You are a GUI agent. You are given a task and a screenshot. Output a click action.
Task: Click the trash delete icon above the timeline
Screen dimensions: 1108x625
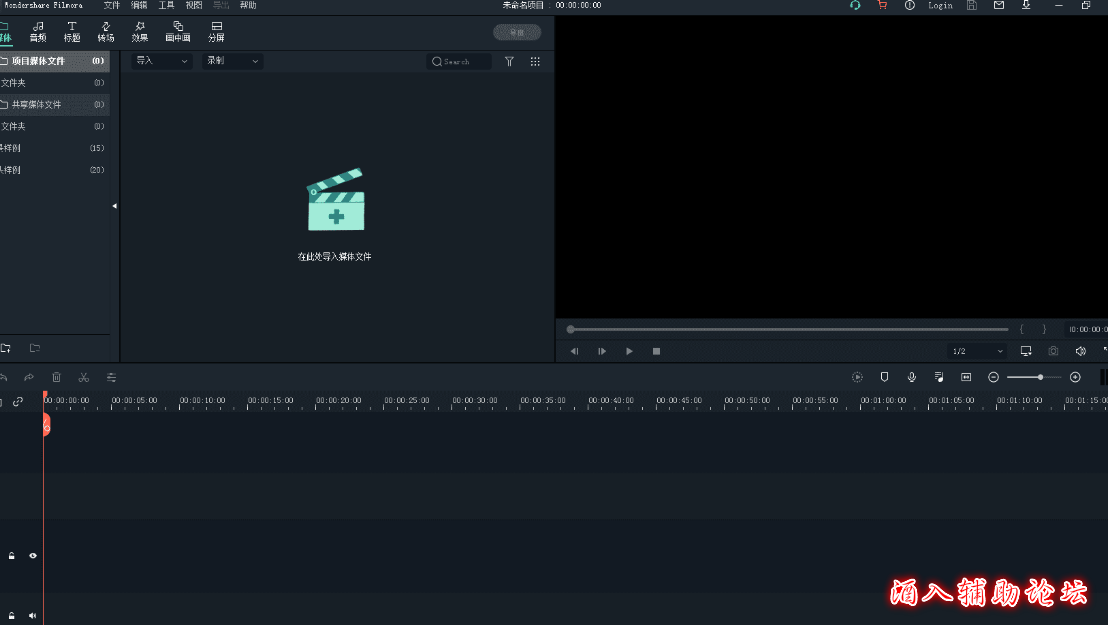pyautogui.click(x=56, y=377)
